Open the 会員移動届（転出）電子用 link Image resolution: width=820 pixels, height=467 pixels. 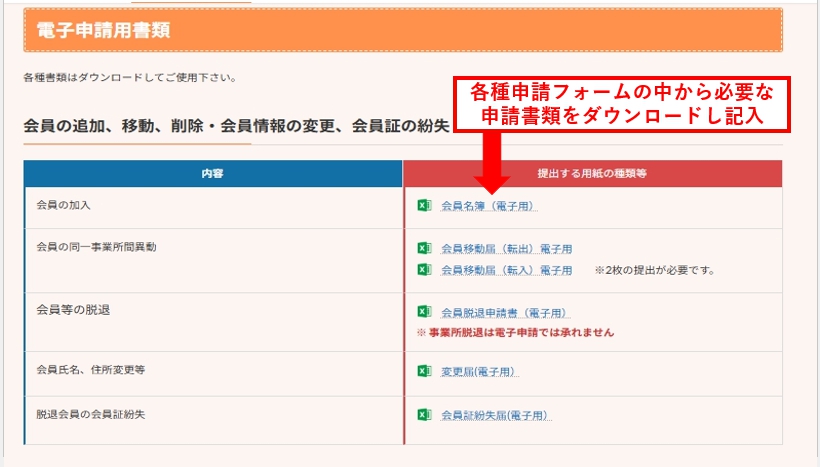click(x=506, y=248)
